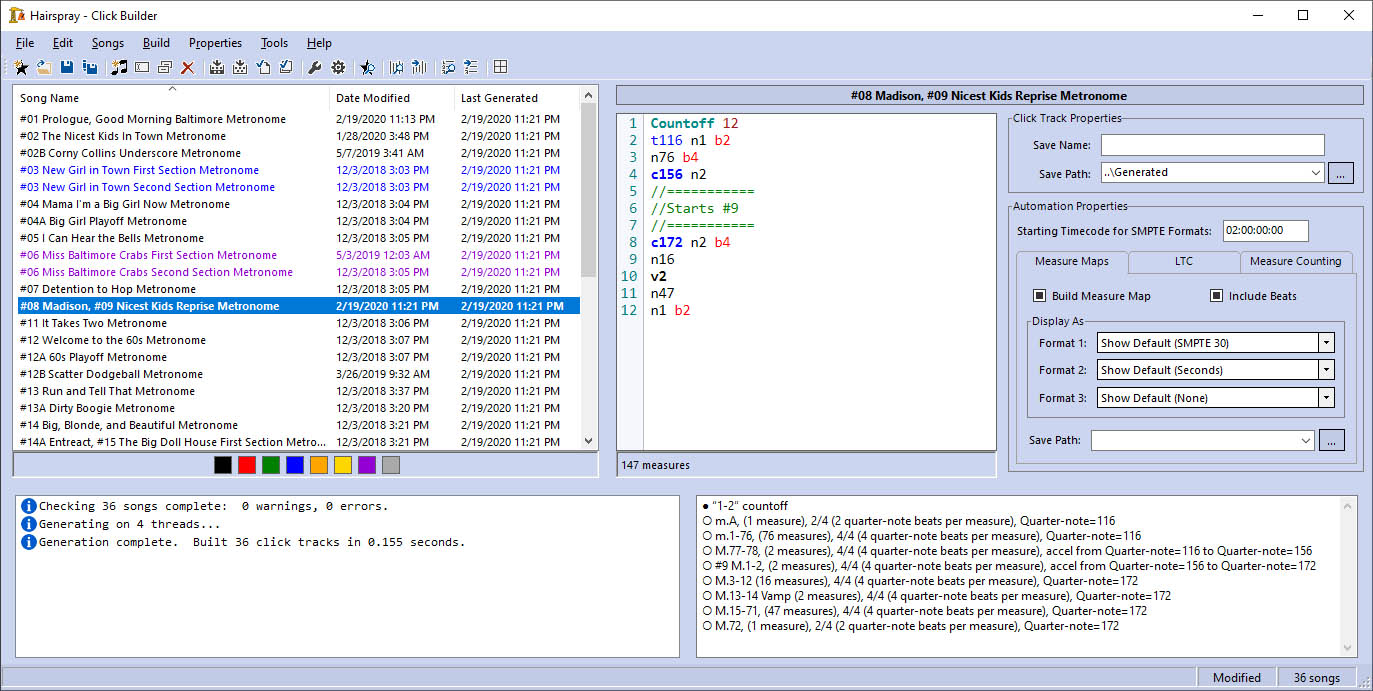Viewport: 1373px width, 691px height.
Task: Sort by the Last Generated column header
Action: coord(517,98)
